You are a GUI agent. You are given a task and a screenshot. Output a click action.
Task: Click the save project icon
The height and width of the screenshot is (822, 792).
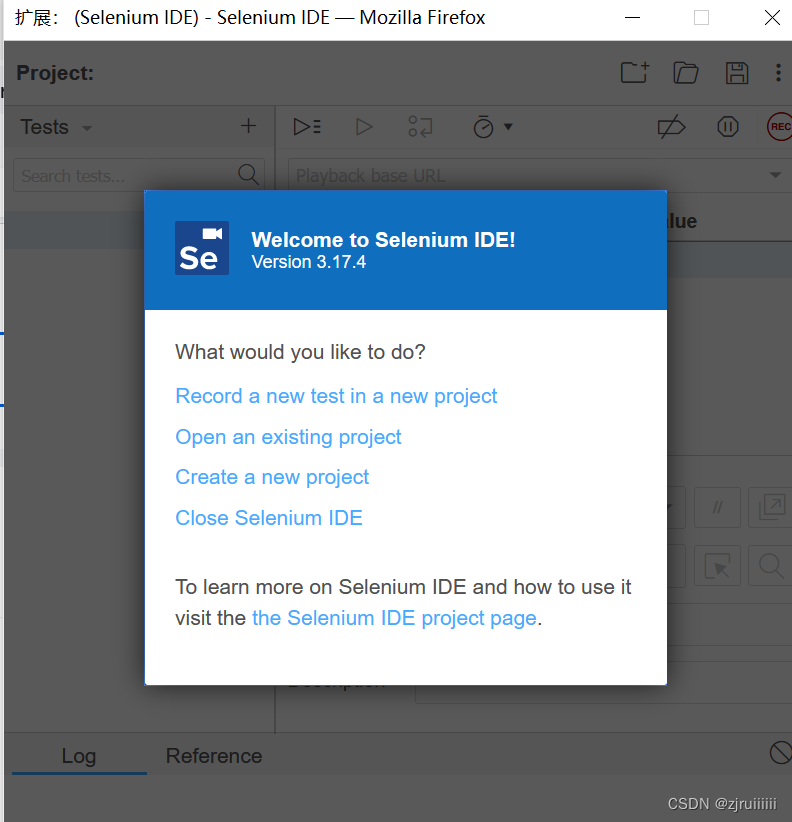coord(736,73)
